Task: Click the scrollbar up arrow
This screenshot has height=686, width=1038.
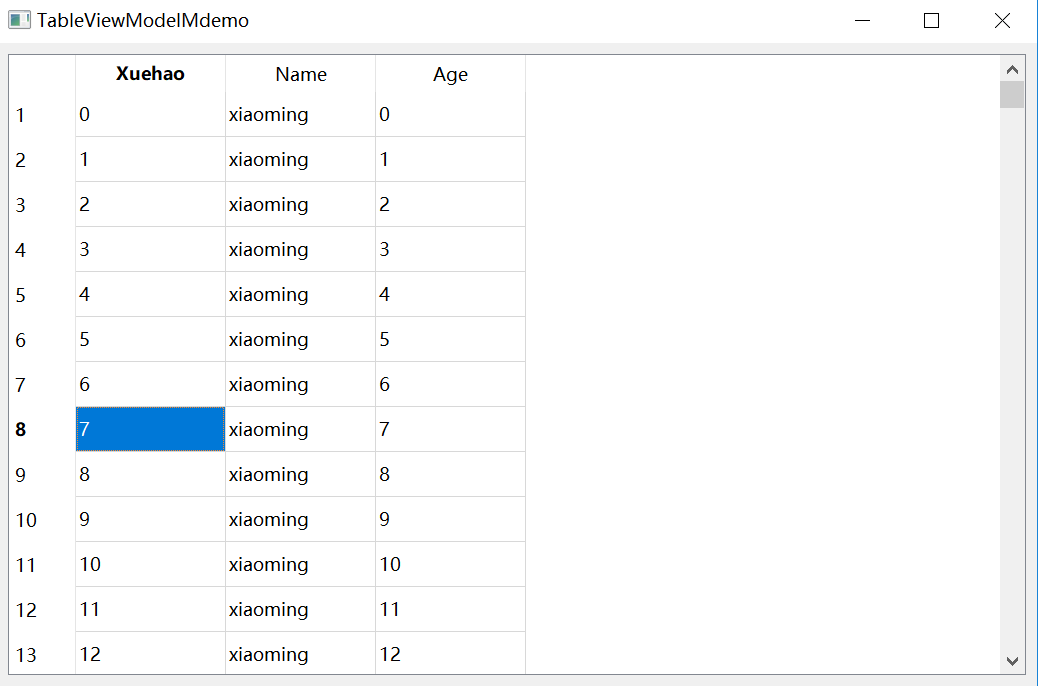Action: 1012,70
